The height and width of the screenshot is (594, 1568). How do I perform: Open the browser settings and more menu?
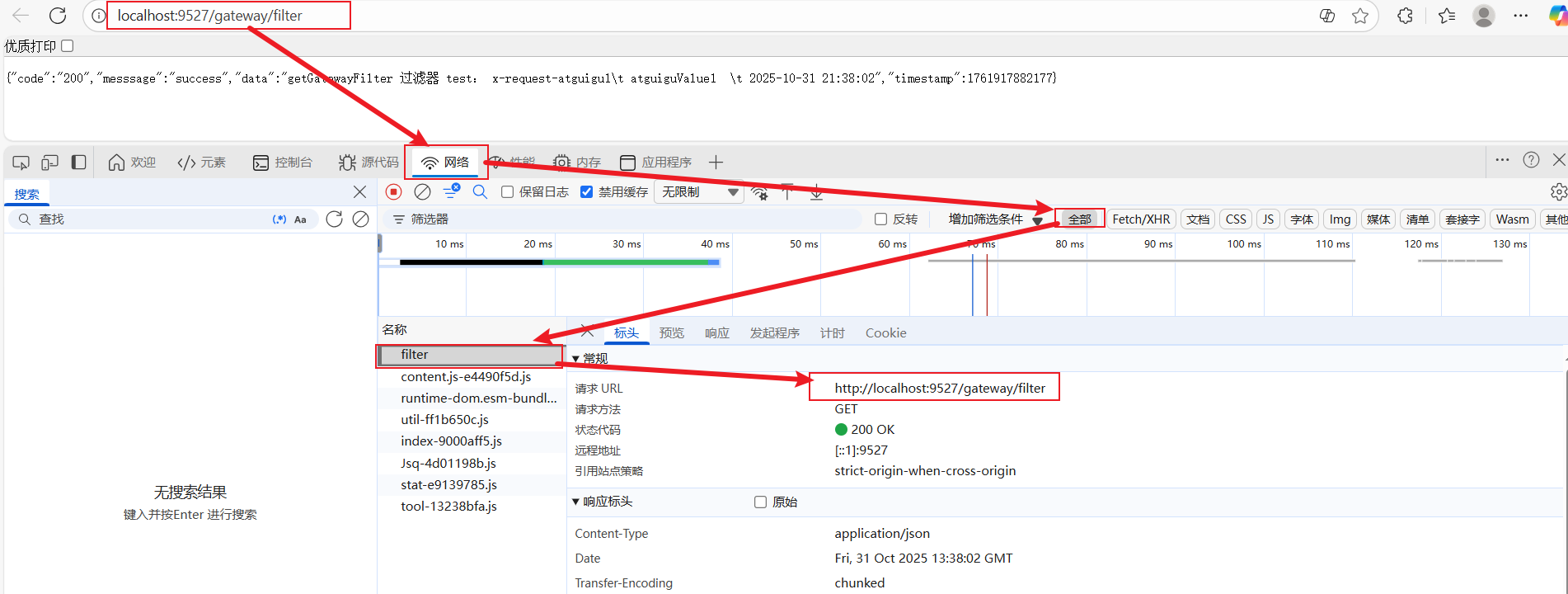(x=1521, y=16)
